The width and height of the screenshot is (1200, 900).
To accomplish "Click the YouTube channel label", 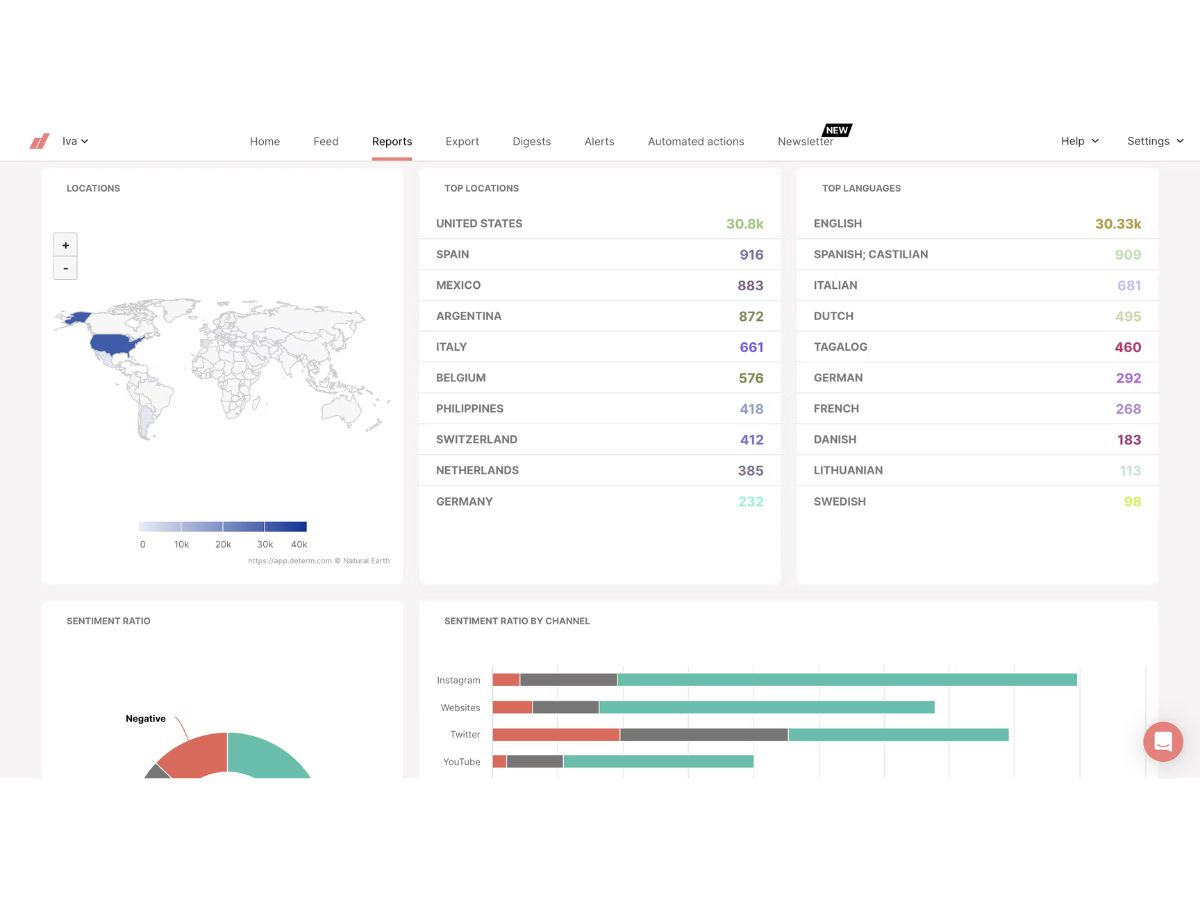I will (x=462, y=762).
